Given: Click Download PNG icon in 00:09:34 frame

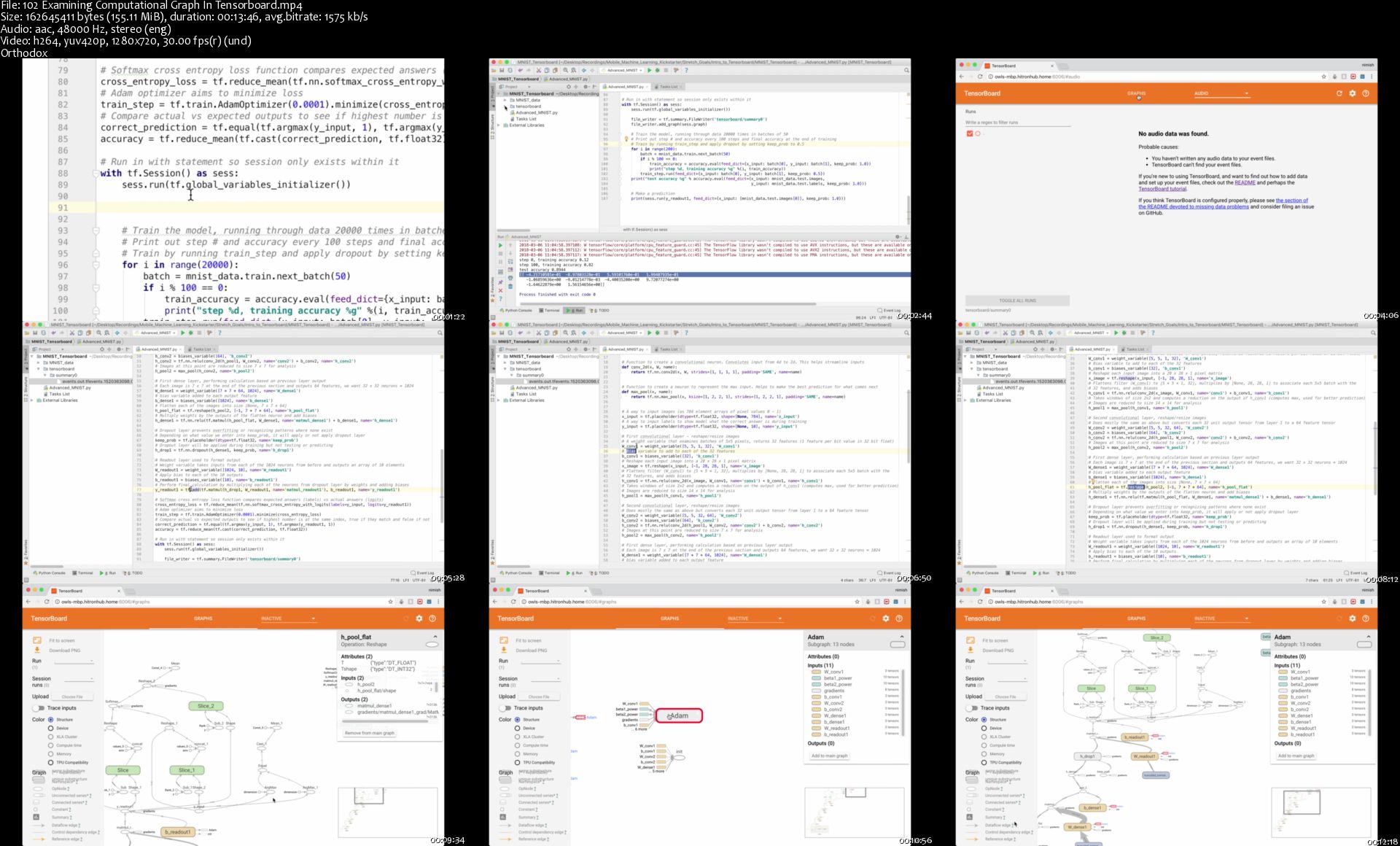Looking at the screenshot, I should 37,650.
